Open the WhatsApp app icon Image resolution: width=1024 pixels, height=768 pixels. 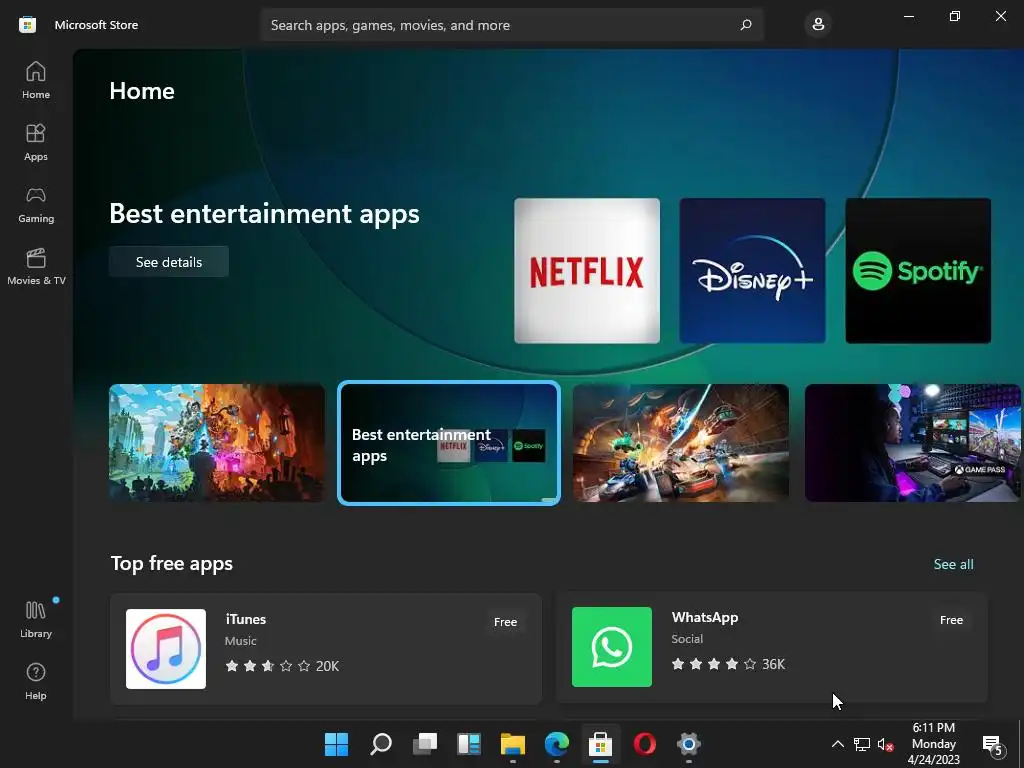(x=612, y=647)
